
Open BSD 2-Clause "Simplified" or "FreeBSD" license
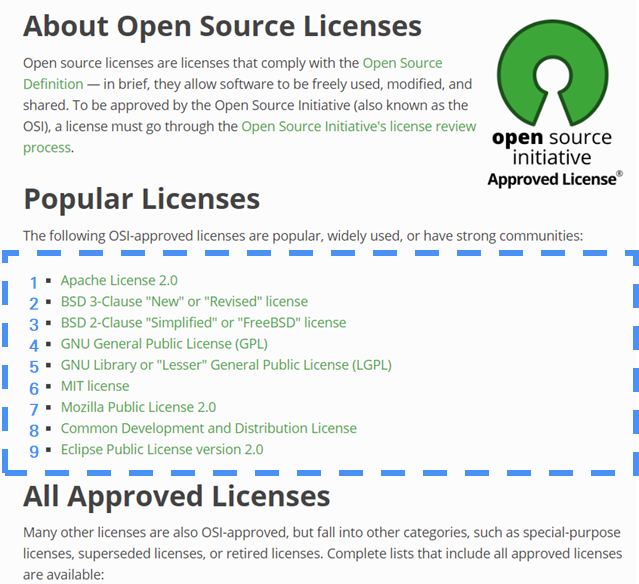203,323
